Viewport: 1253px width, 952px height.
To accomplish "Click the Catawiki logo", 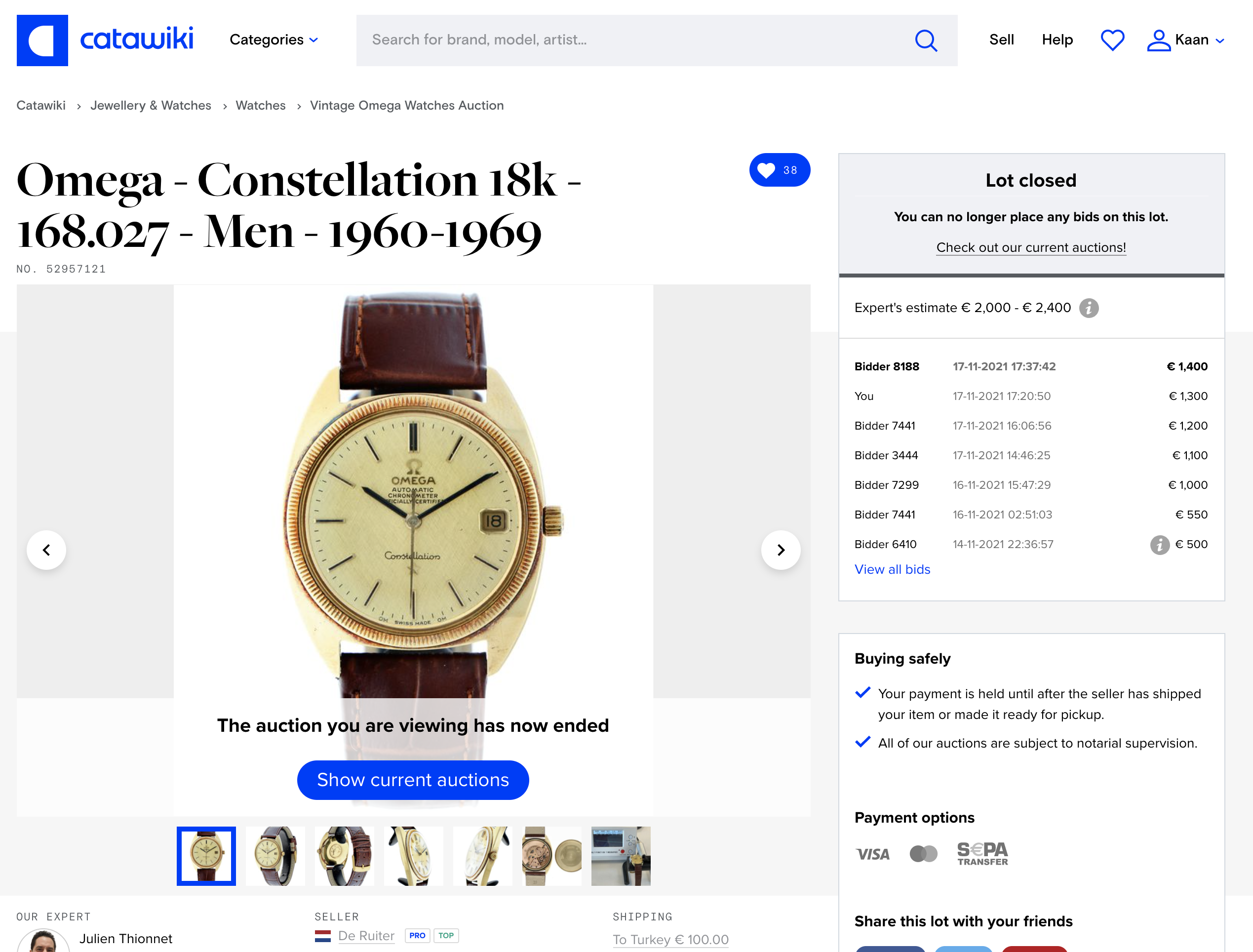I will (105, 40).
